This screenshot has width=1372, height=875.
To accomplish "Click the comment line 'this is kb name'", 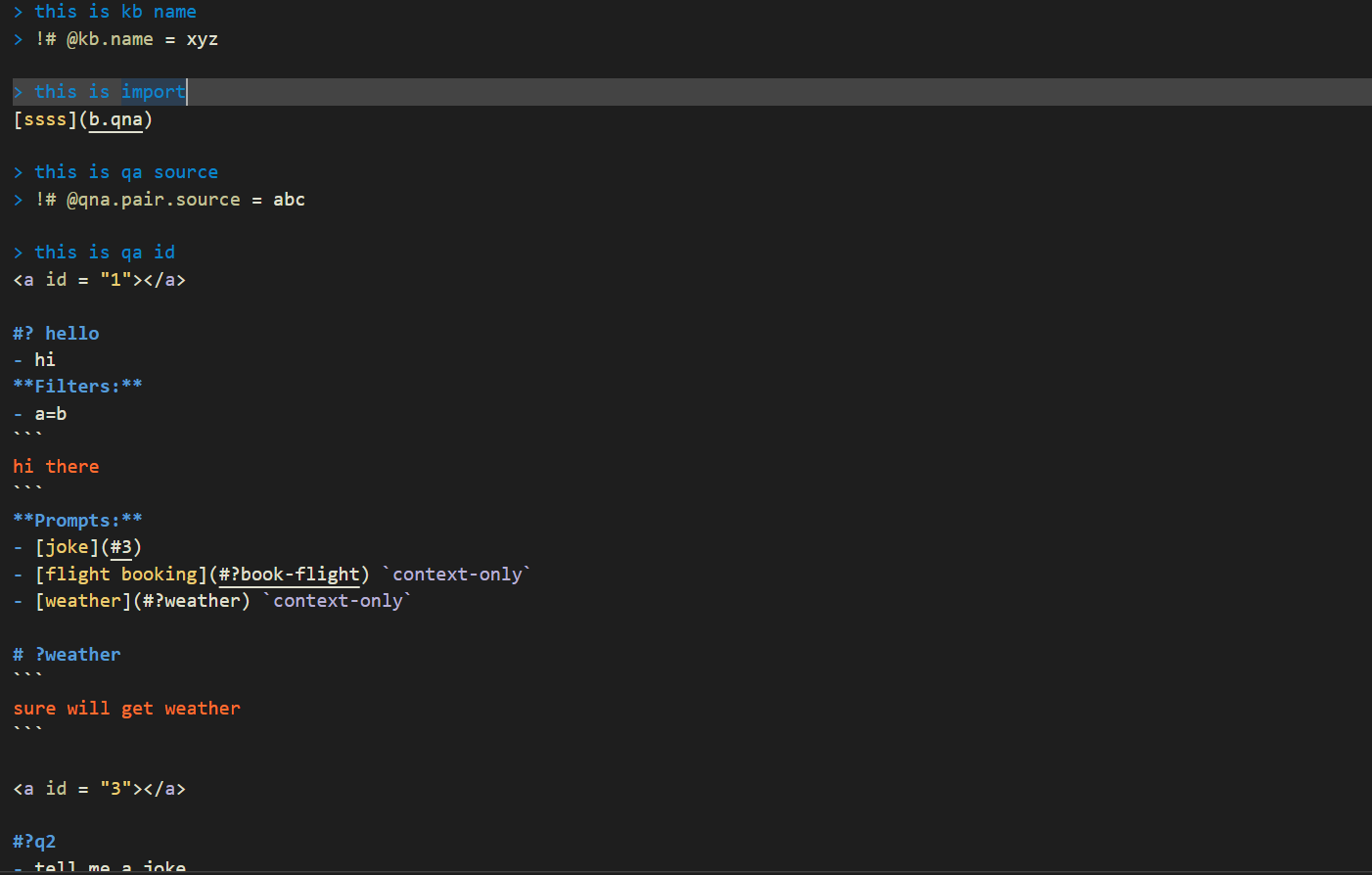I will [x=105, y=12].
